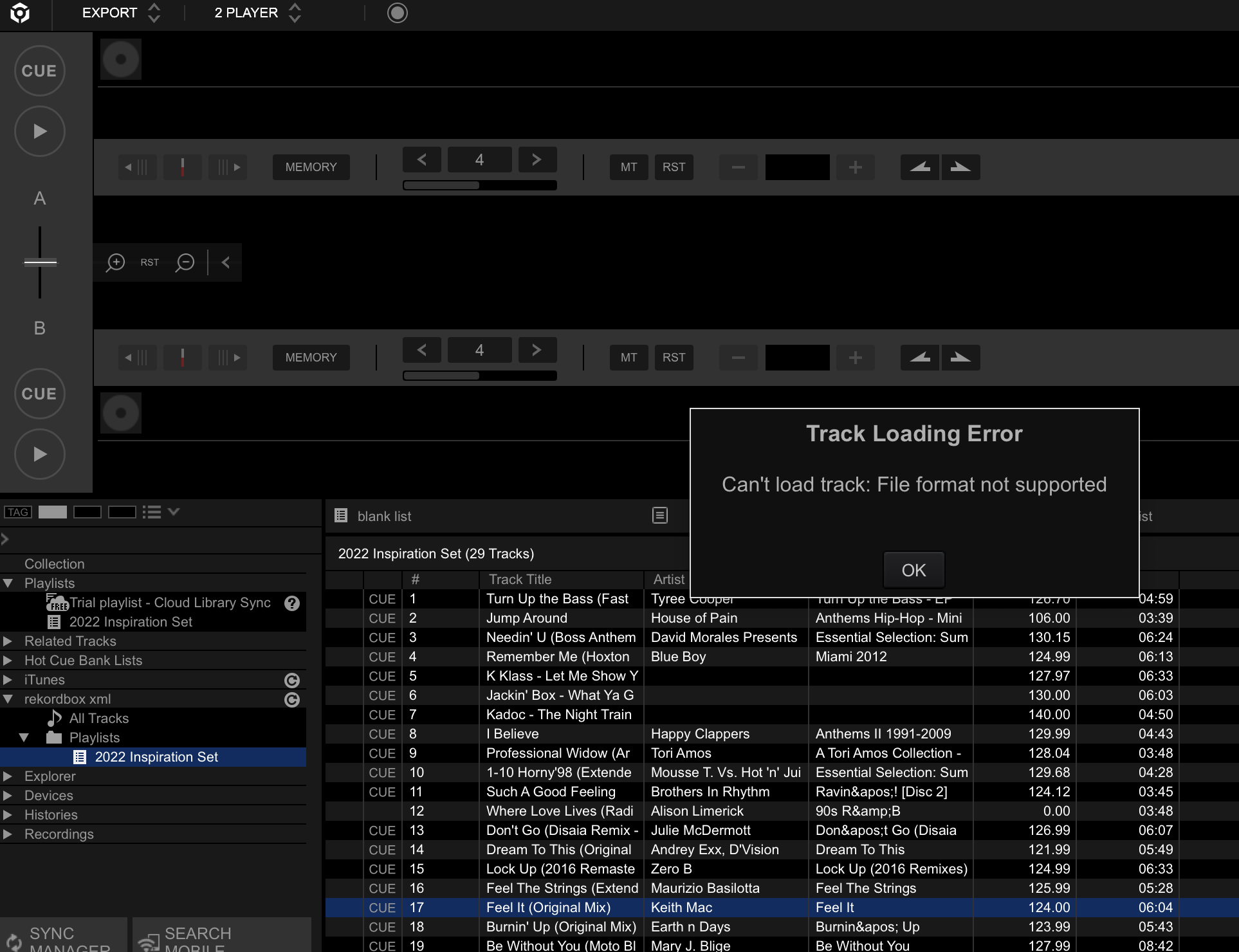
Task: Click the zoom out waveform magnifier icon
Action: click(x=185, y=262)
